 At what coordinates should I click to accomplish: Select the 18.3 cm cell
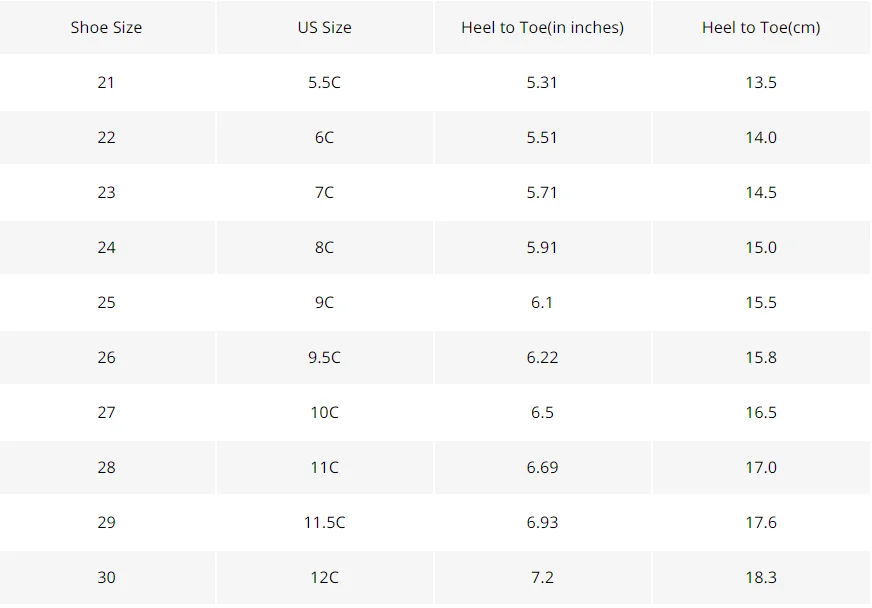pyautogui.click(x=761, y=577)
